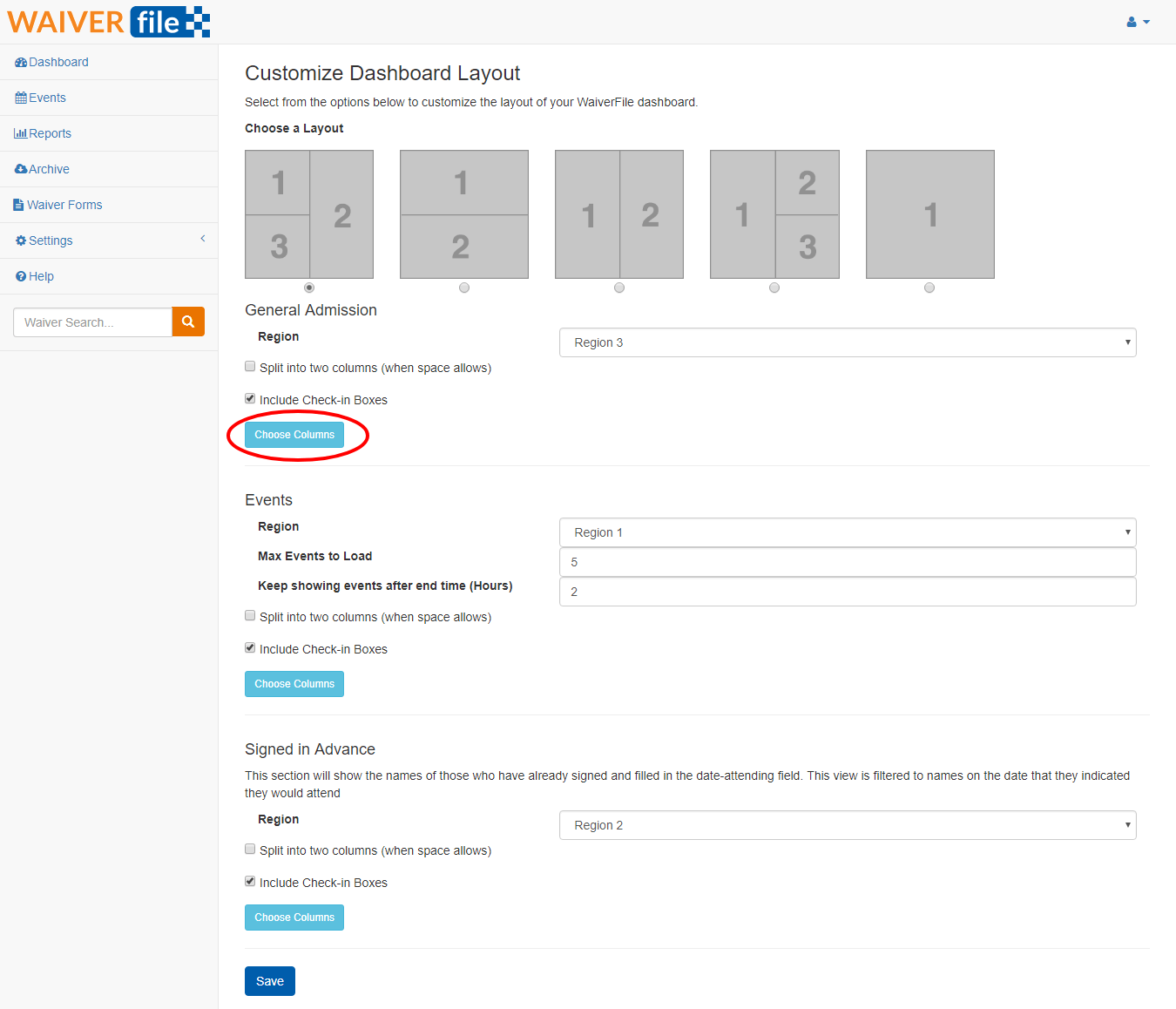
Task: Click Choose Columns under General Admission
Action: (x=294, y=435)
